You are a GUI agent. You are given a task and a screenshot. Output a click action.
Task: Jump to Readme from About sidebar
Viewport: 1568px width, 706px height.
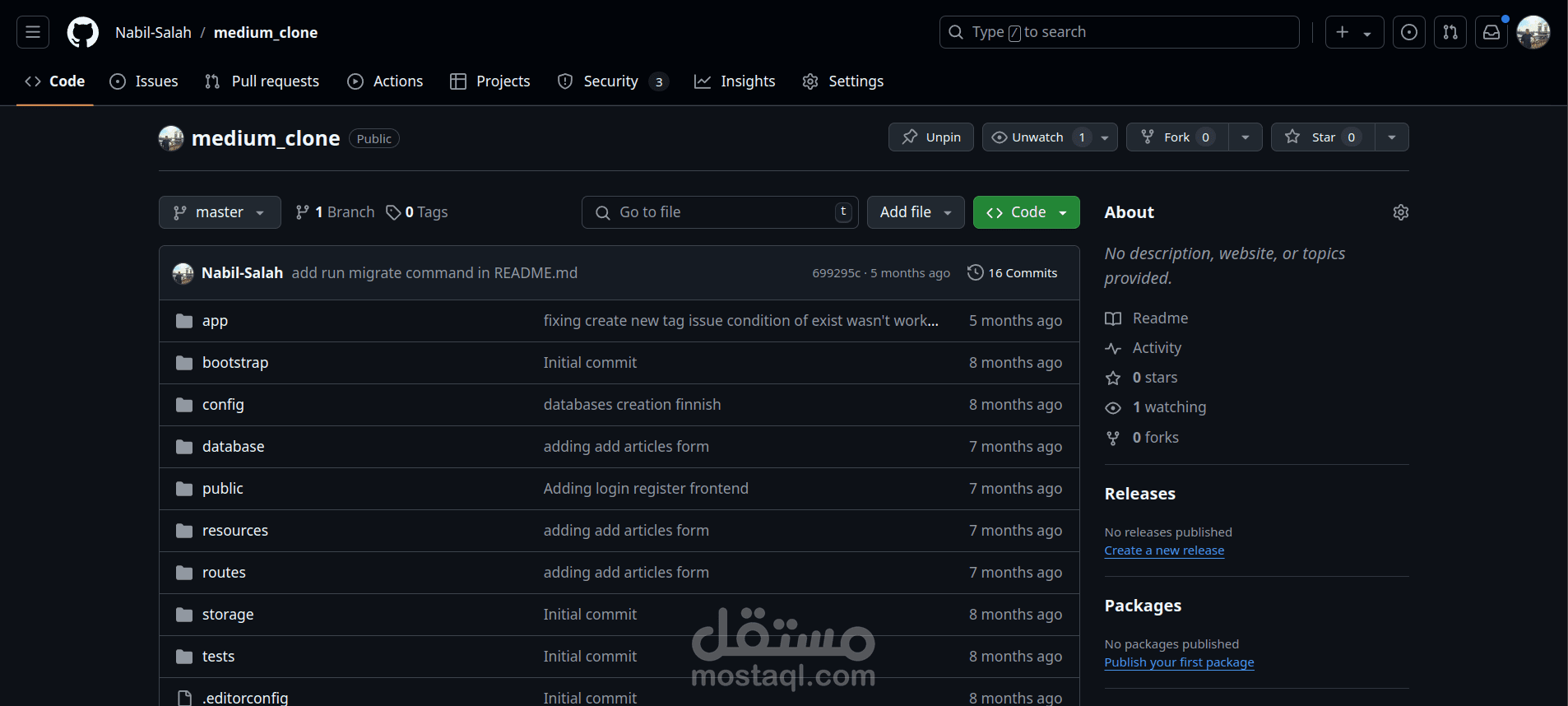point(1146,318)
